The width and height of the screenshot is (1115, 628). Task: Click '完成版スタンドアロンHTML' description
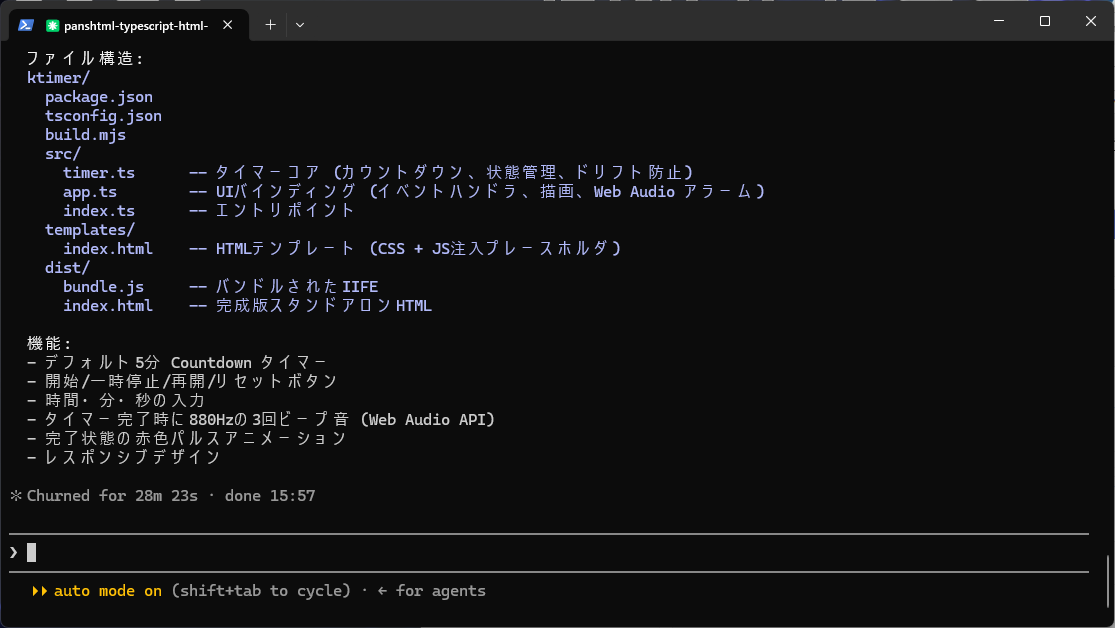pyautogui.click(x=324, y=306)
